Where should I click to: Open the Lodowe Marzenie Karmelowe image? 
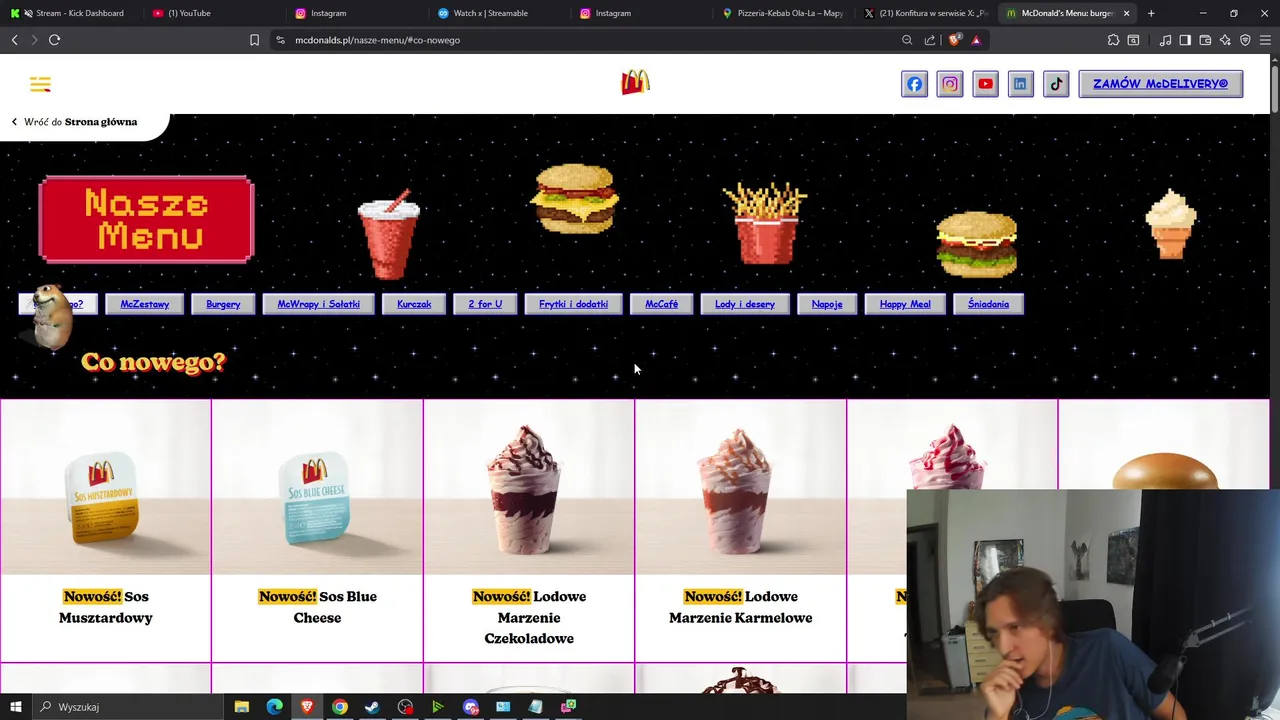coord(741,488)
